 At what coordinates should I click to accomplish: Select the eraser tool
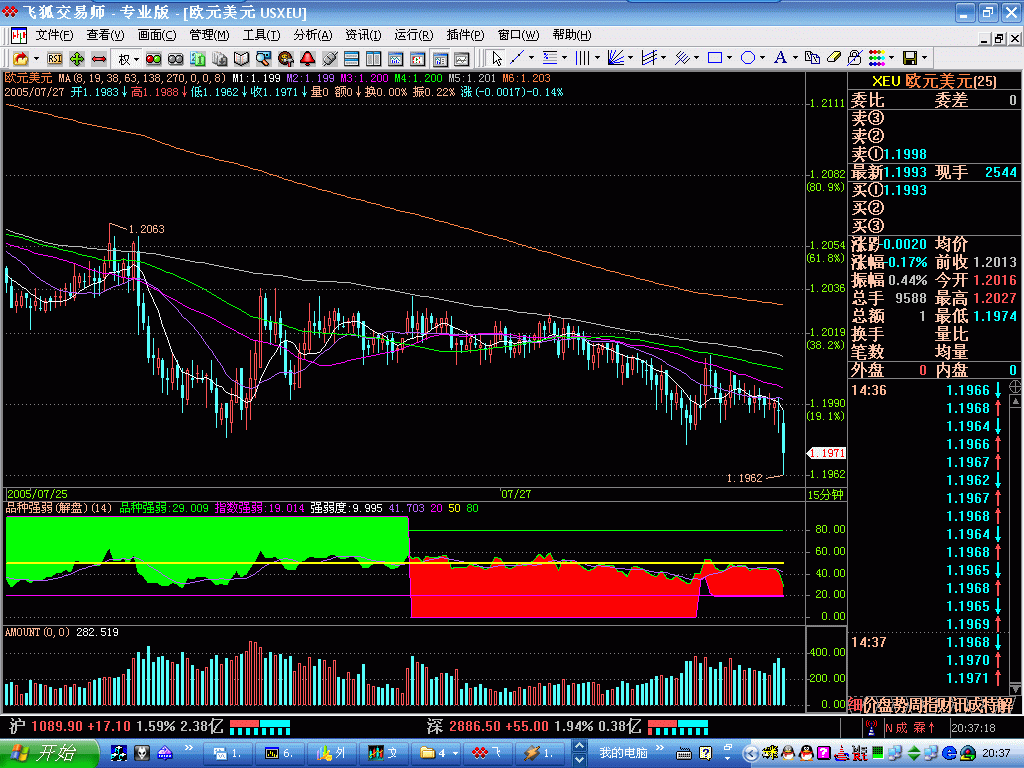[x=834, y=59]
